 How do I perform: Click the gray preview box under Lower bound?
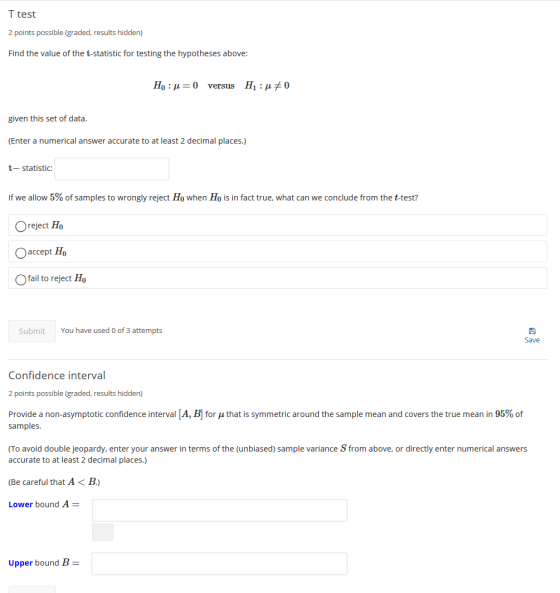103,532
